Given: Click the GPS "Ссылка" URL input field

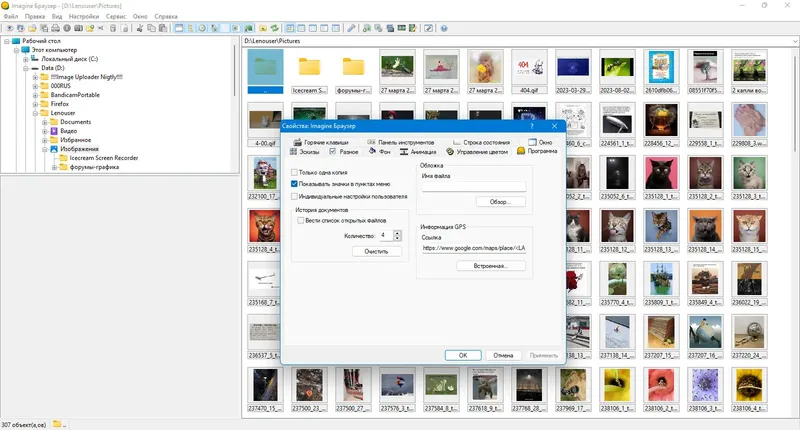Looking at the screenshot, I should [473, 248].
